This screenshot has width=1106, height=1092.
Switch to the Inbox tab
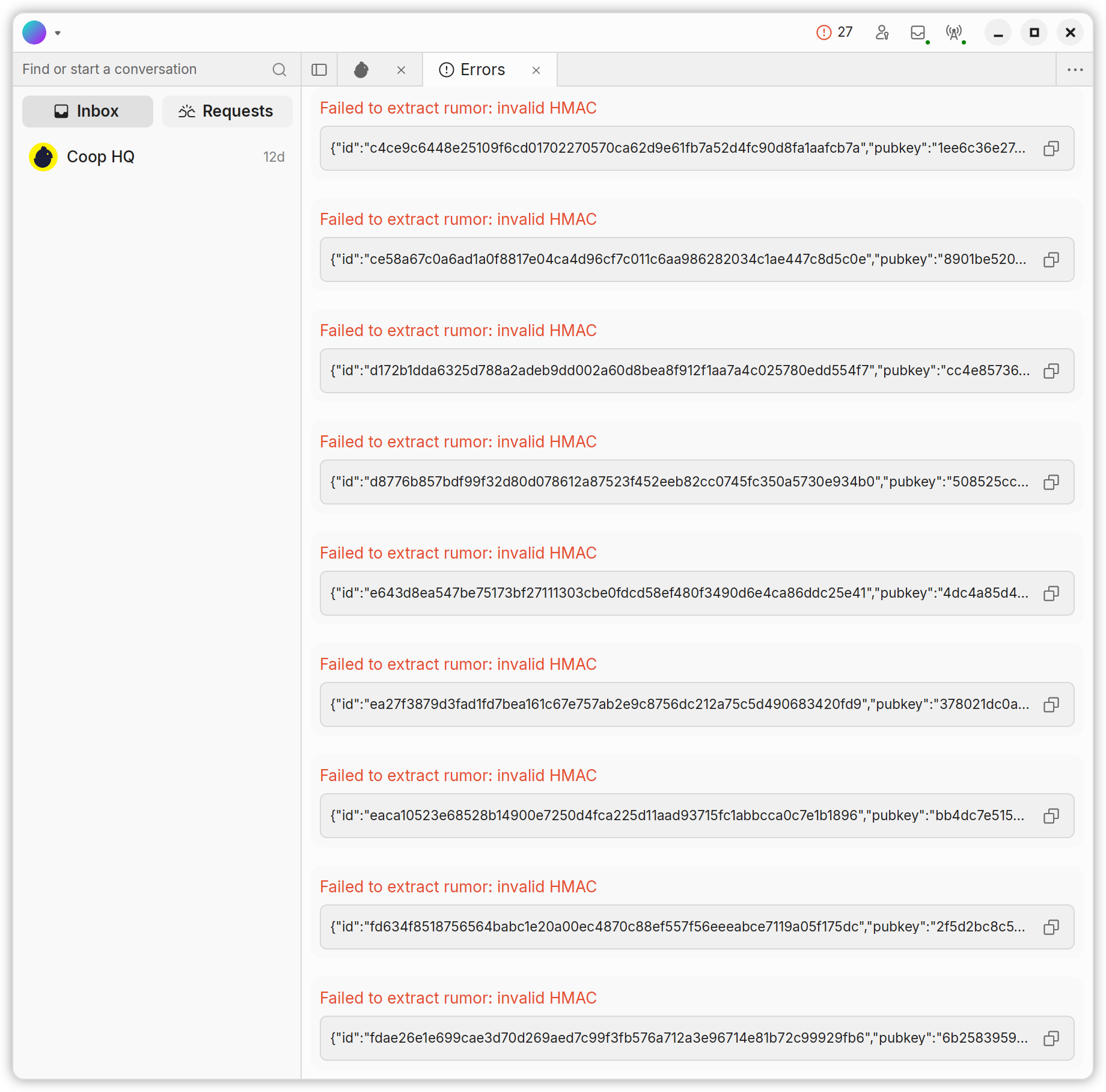[x=88, y=111]
